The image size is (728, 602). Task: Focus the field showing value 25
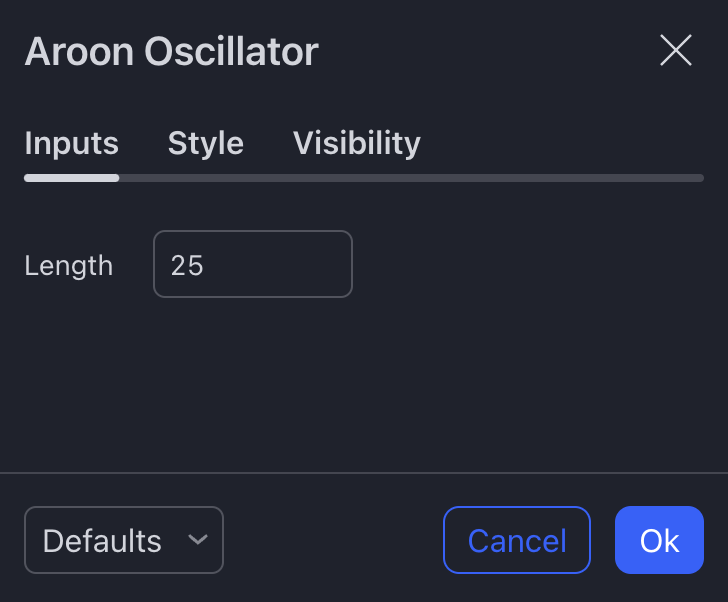252,265
